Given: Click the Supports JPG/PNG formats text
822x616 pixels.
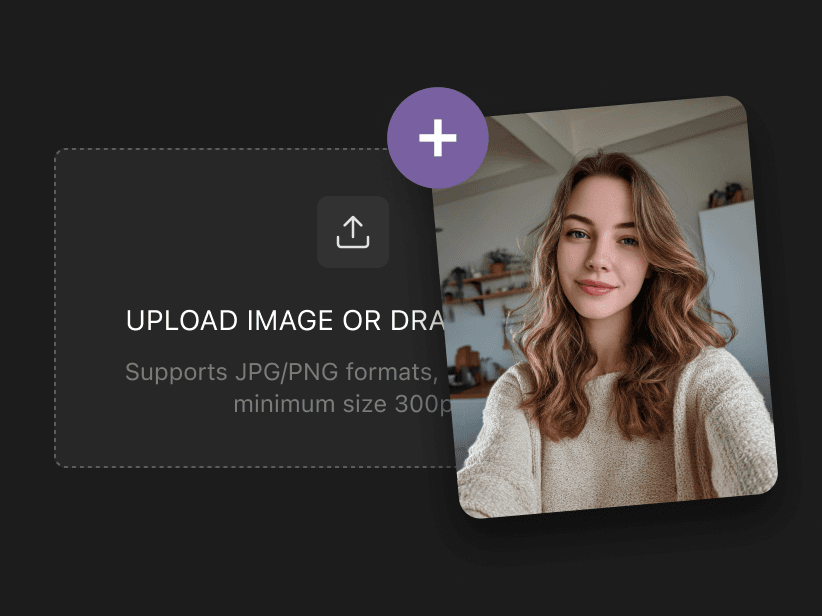Looking at the screenshot, I should 280,372.
